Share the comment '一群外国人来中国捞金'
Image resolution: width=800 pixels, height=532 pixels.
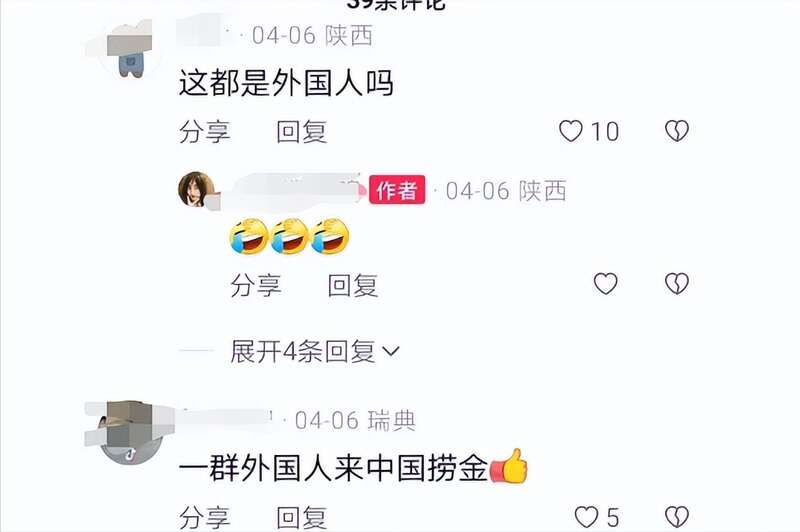[205, 518]
